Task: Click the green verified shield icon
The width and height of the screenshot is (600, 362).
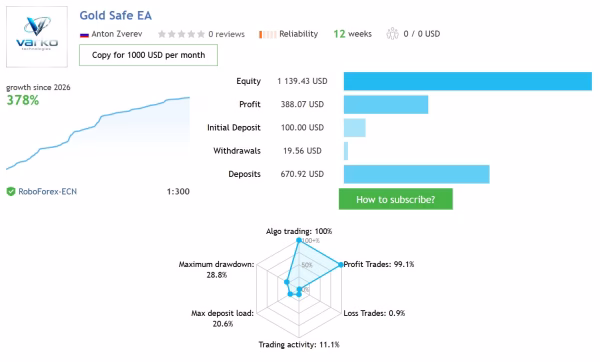Action: [11, 191]
